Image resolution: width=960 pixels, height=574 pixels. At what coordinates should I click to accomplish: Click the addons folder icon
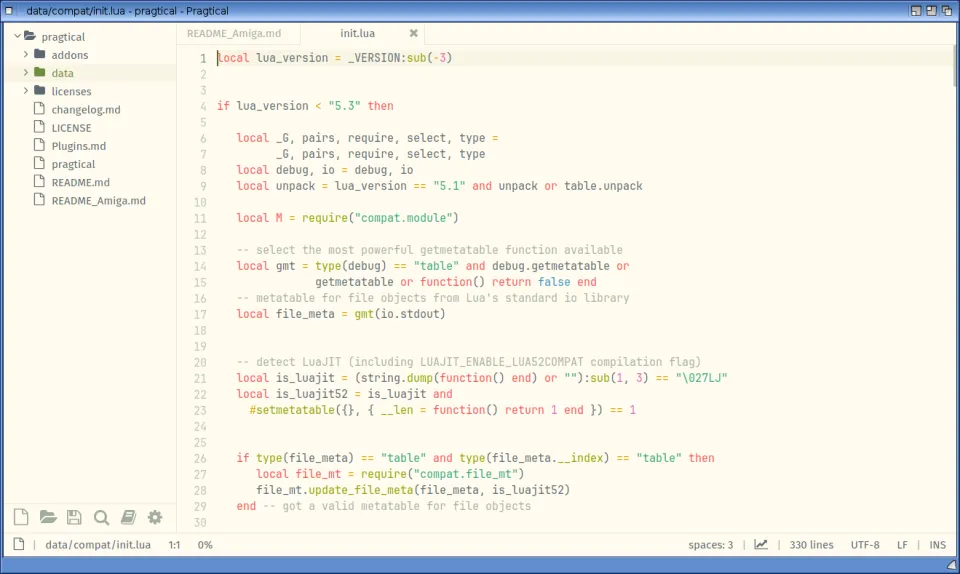(x=40, y=54)
